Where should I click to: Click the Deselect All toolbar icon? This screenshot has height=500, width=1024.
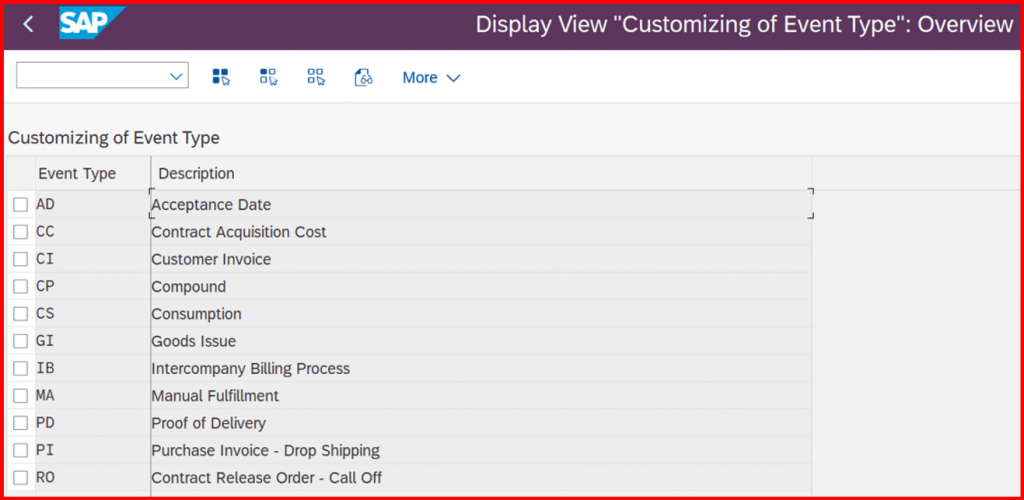[316, 77]
